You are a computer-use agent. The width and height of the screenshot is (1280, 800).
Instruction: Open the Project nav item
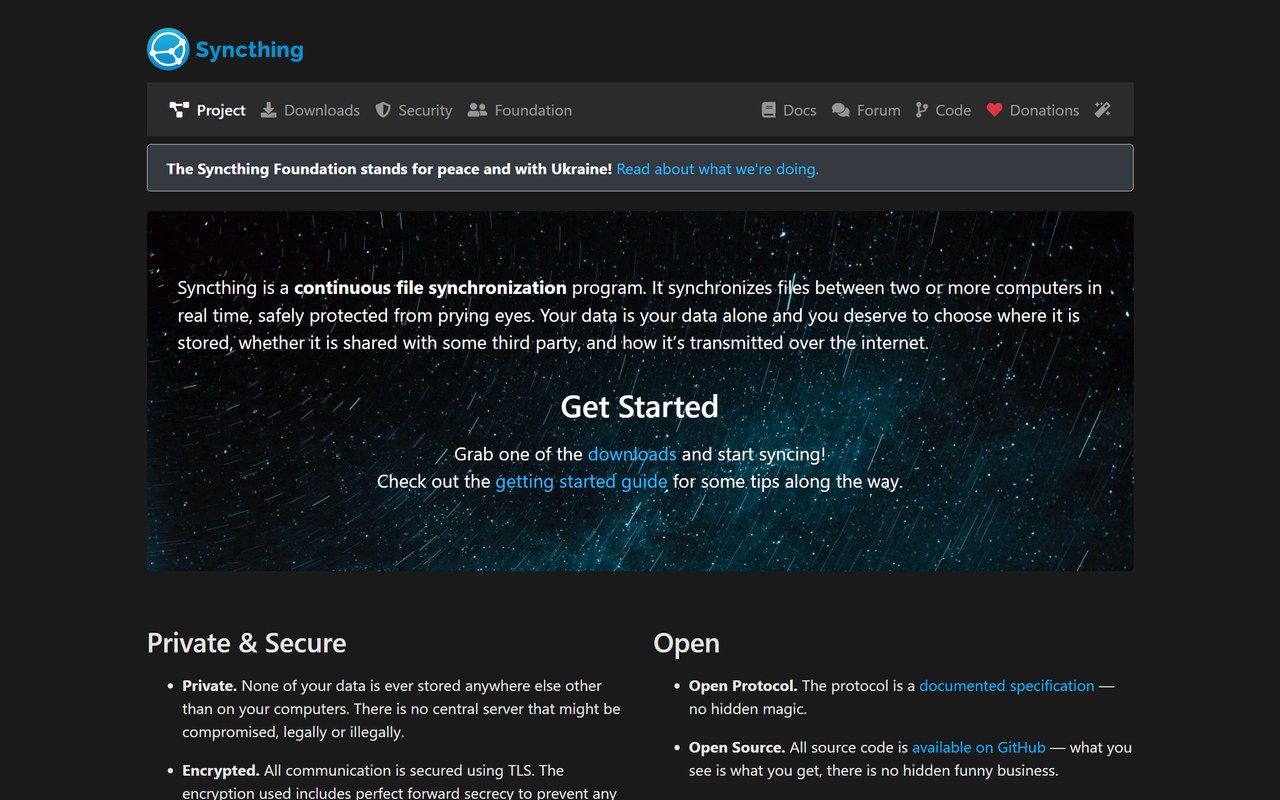(x=207, y=110)
